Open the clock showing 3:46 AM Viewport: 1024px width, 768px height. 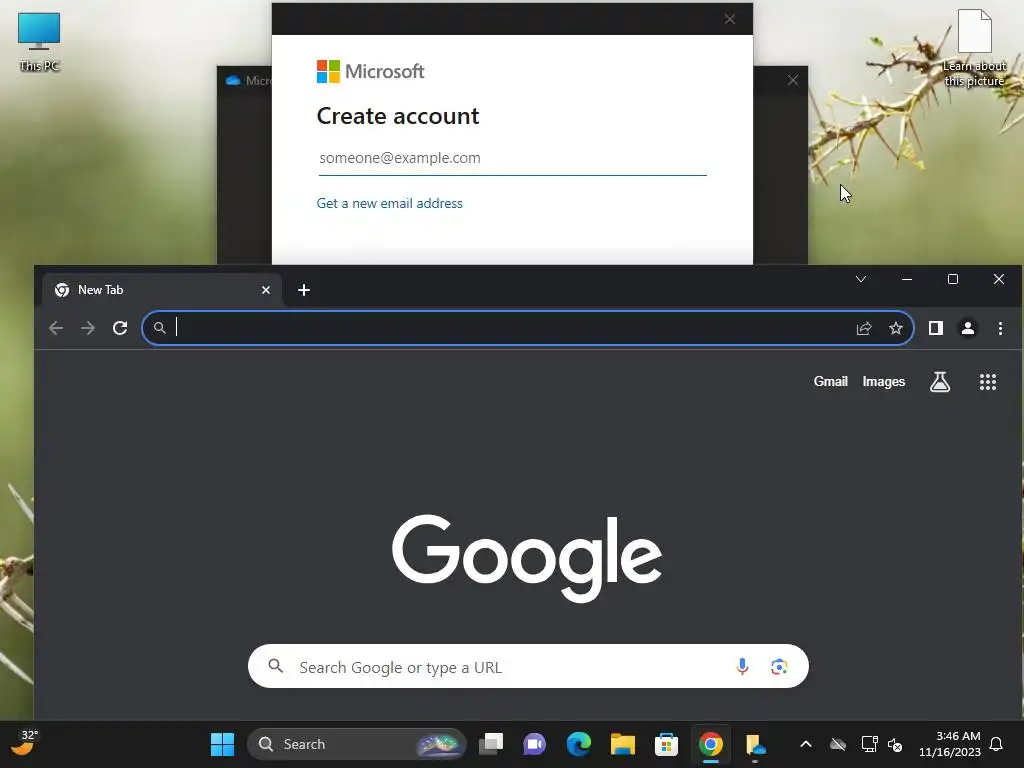point(958,736)
